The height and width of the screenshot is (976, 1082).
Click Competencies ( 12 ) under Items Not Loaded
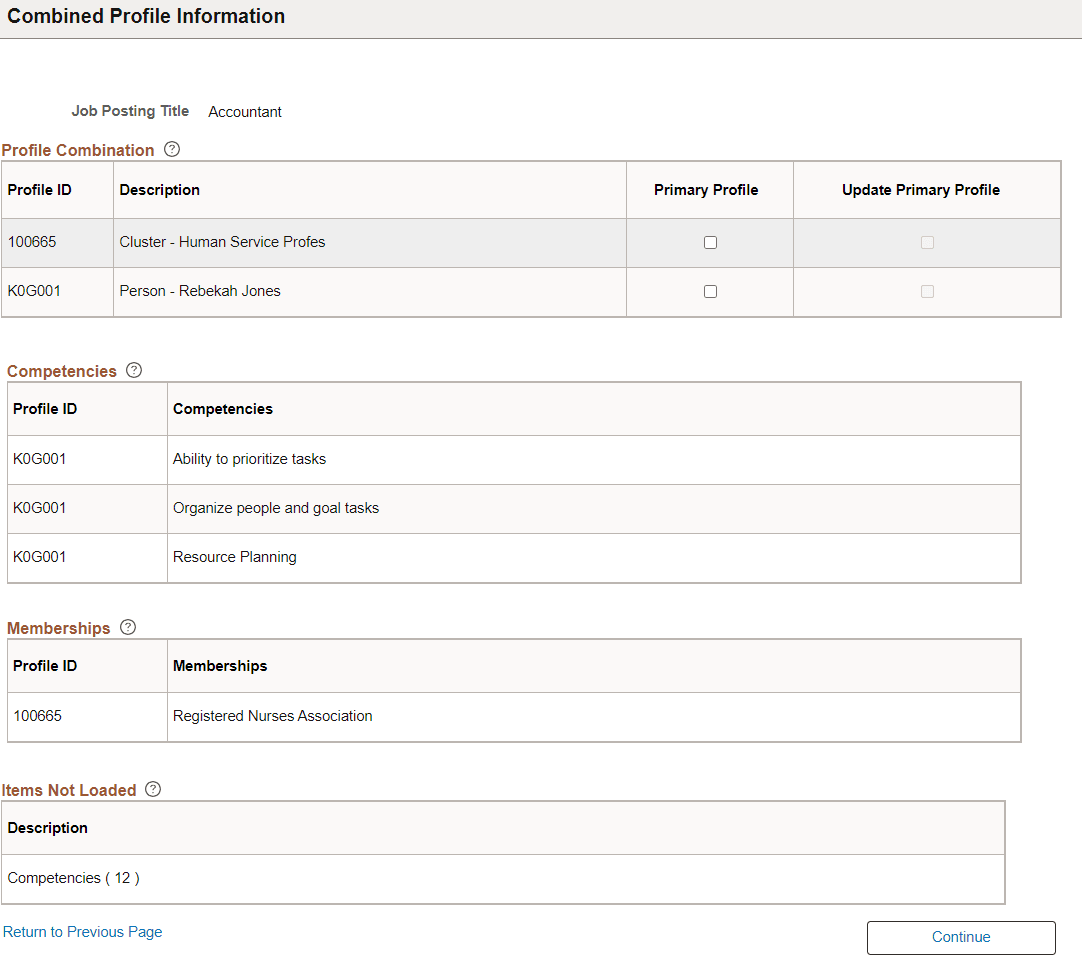tap(74, 878)
